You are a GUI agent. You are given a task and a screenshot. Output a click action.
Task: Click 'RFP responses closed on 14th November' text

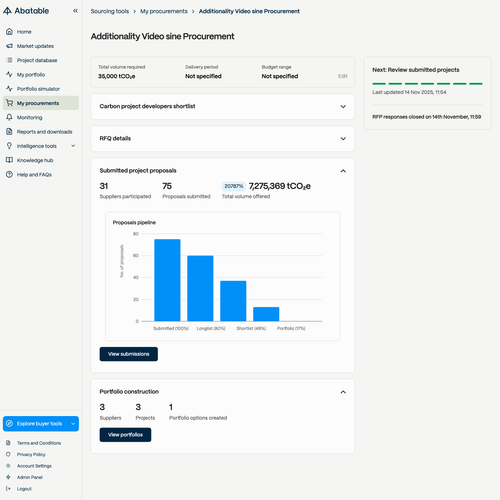(x=427, y=117)
